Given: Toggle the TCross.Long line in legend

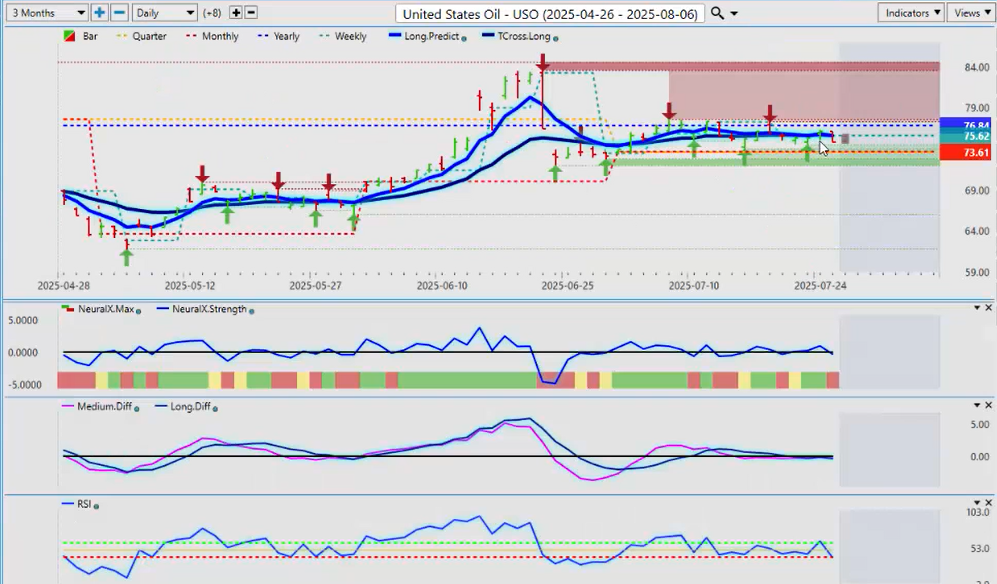Looking at the screenshot, I should [x=515, y=36].
